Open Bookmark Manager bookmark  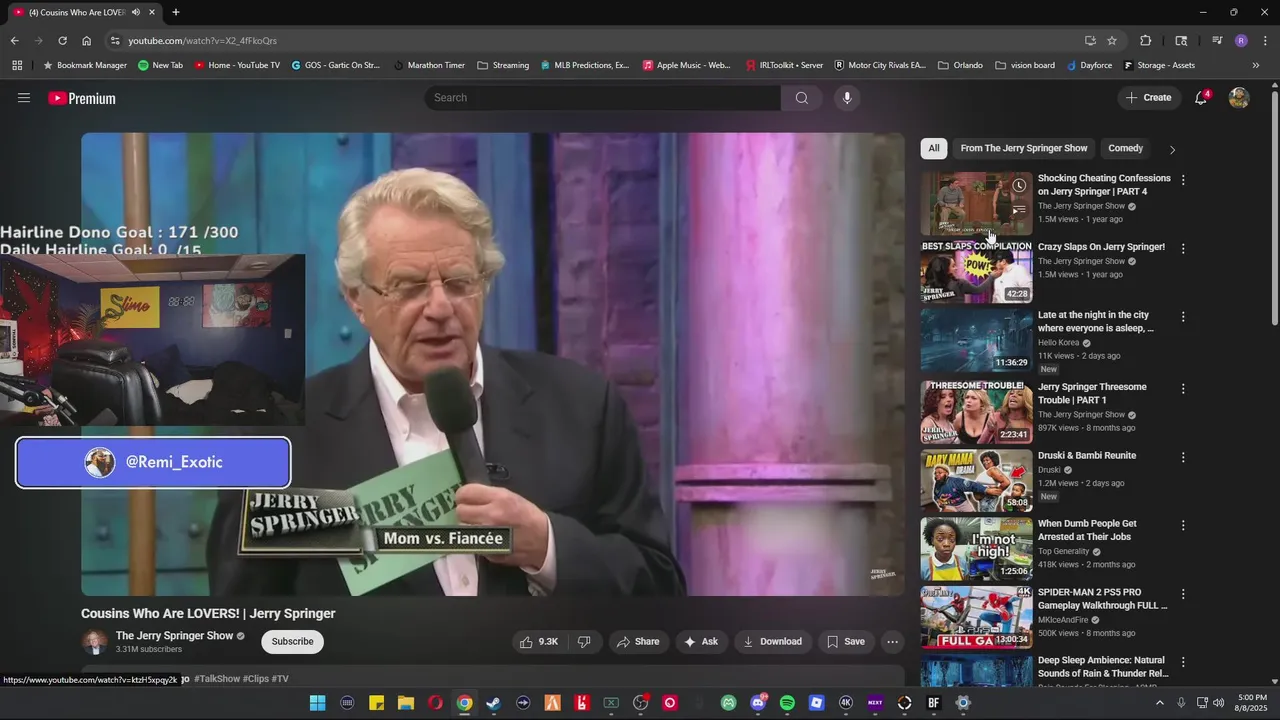84,65
